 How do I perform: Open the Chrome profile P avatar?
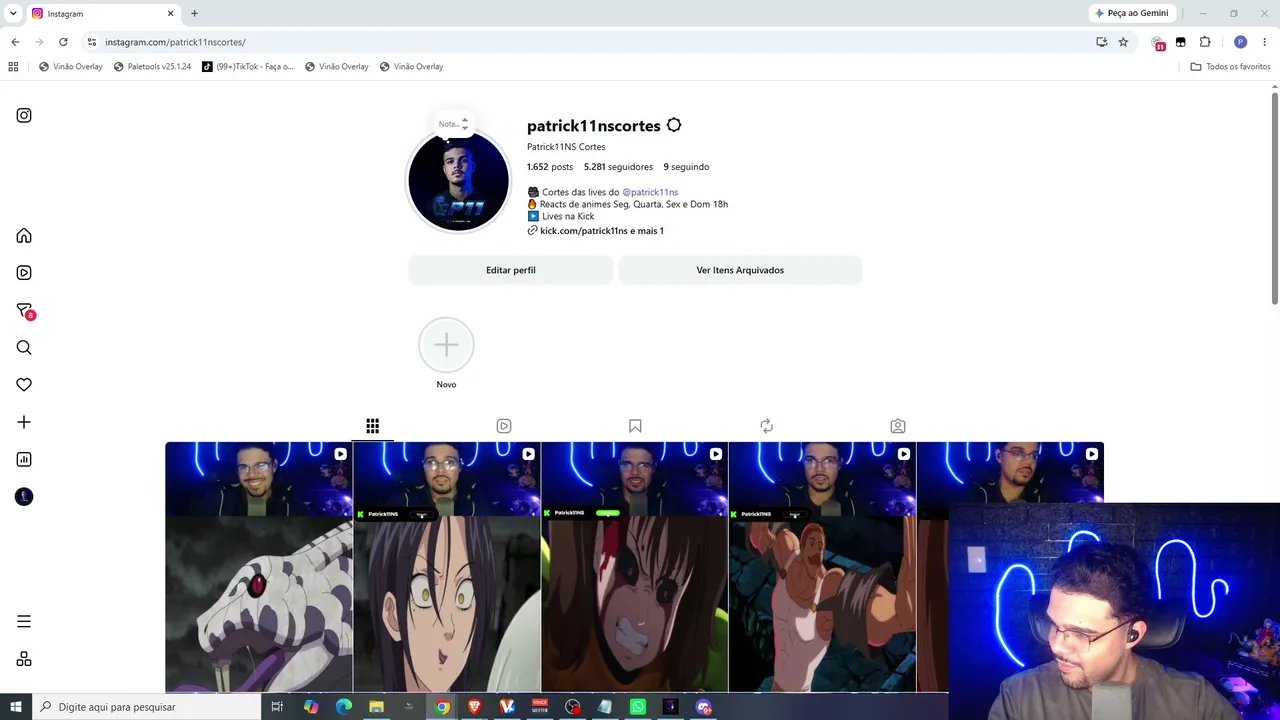pyautogui.click(x=1240, y=42)
